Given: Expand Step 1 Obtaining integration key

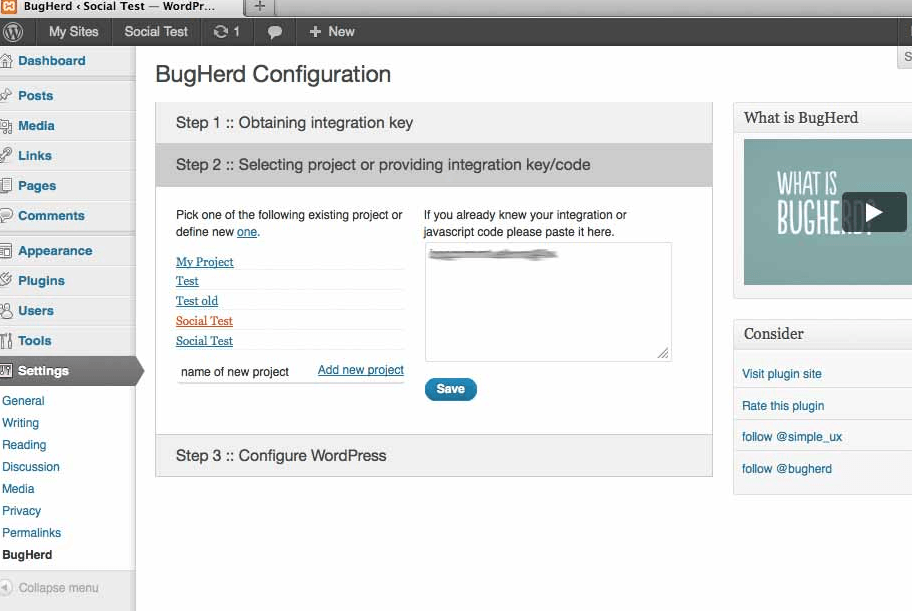Looking at the screenshot, I should click(434, 123).
